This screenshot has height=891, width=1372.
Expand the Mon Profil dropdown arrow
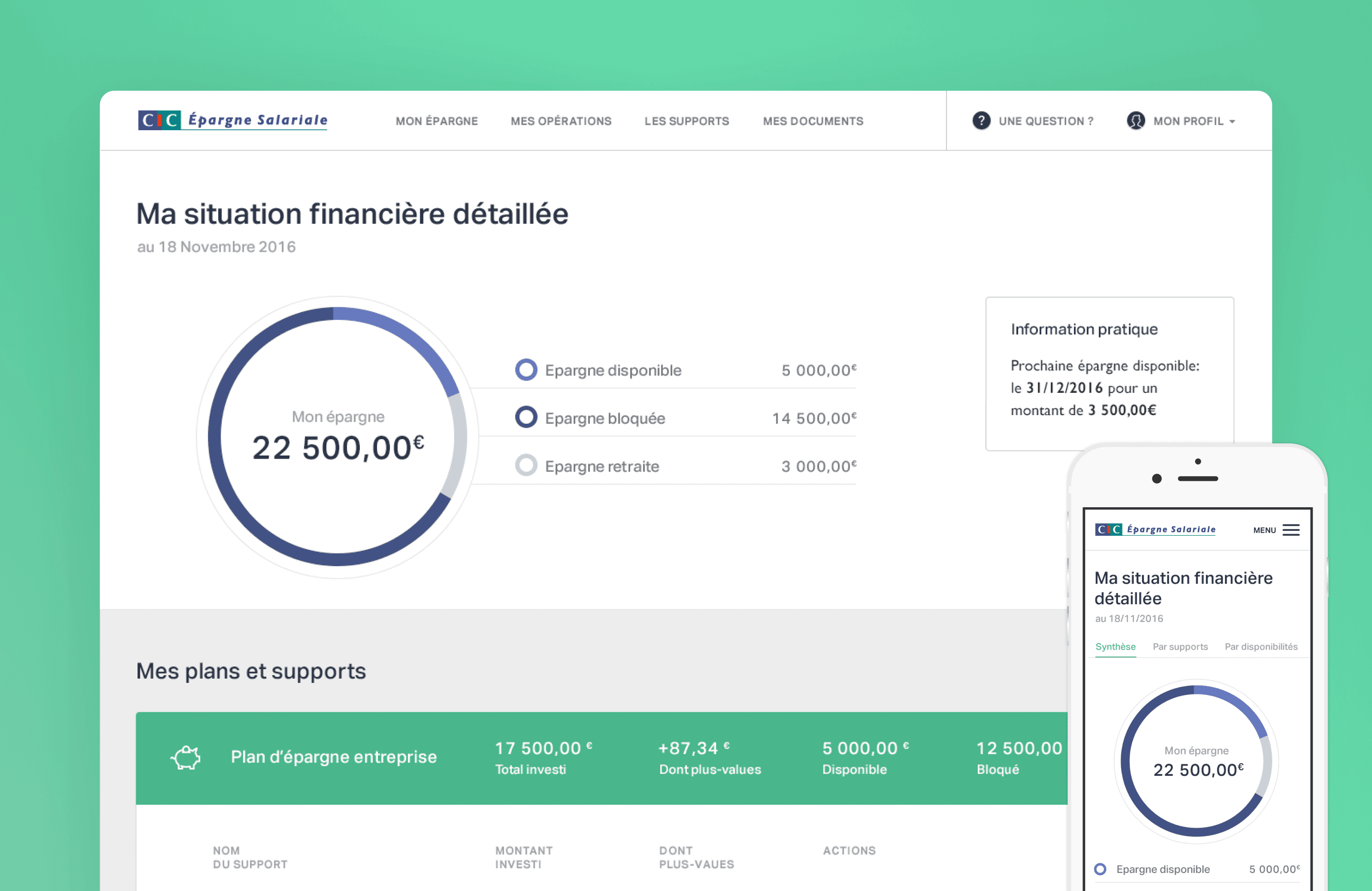coord(1233,122)
